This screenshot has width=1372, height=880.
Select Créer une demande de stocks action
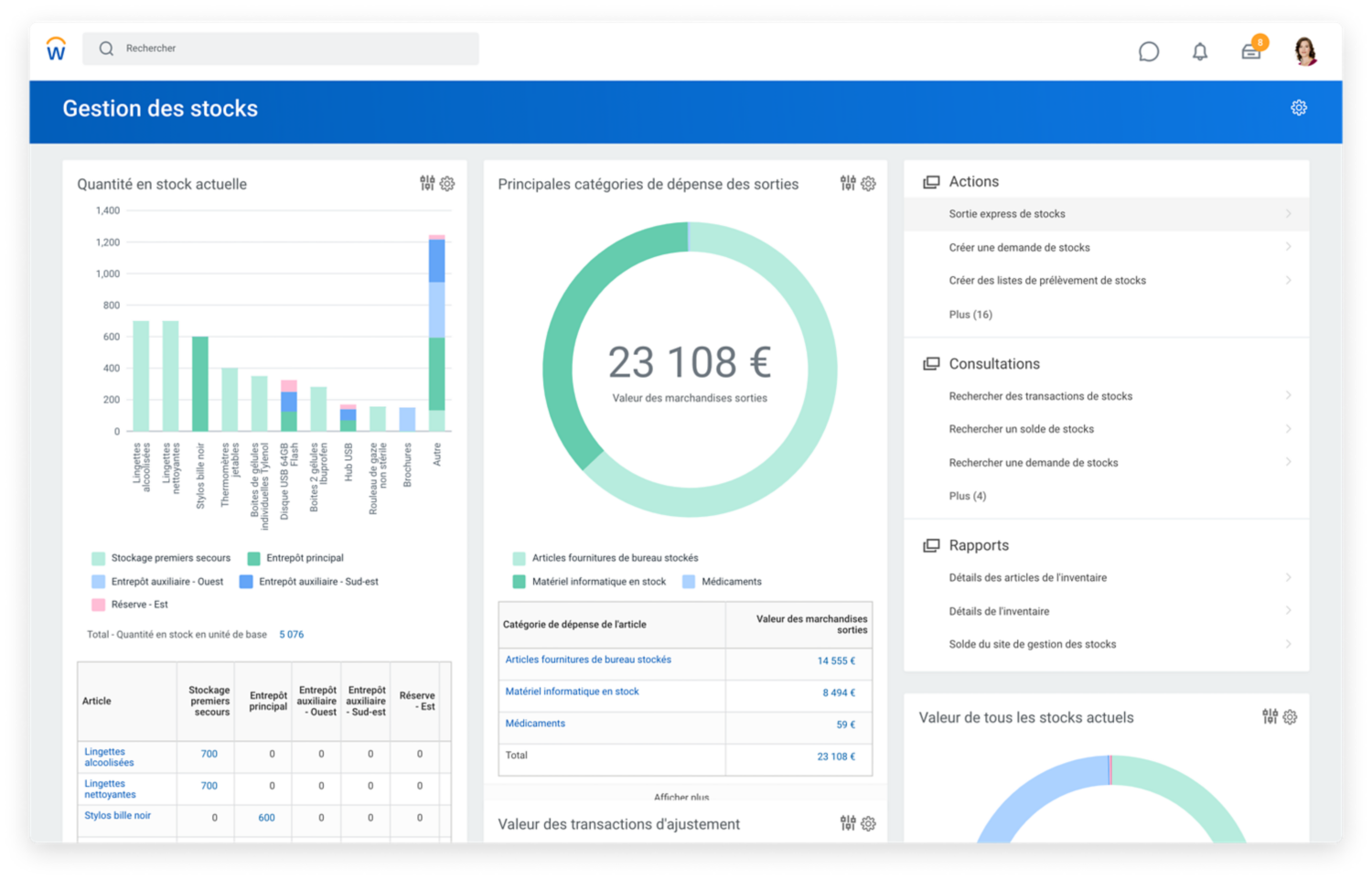tap(1020, 247)
